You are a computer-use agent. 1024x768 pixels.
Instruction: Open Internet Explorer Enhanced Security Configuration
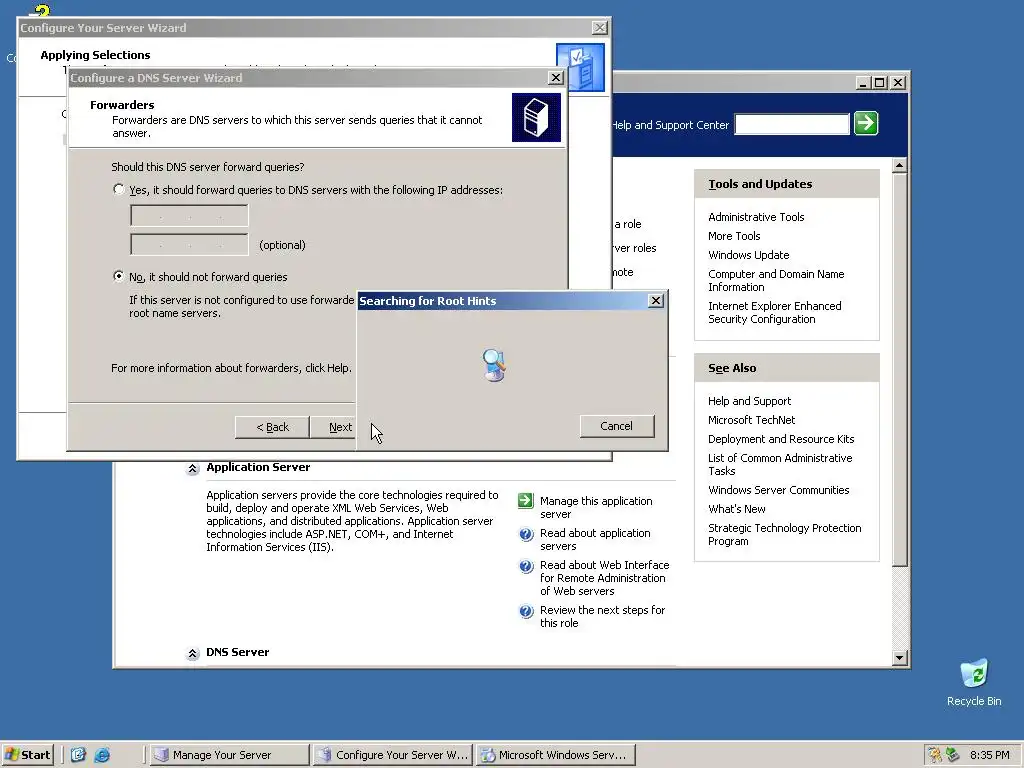click(x=775, y=312)
